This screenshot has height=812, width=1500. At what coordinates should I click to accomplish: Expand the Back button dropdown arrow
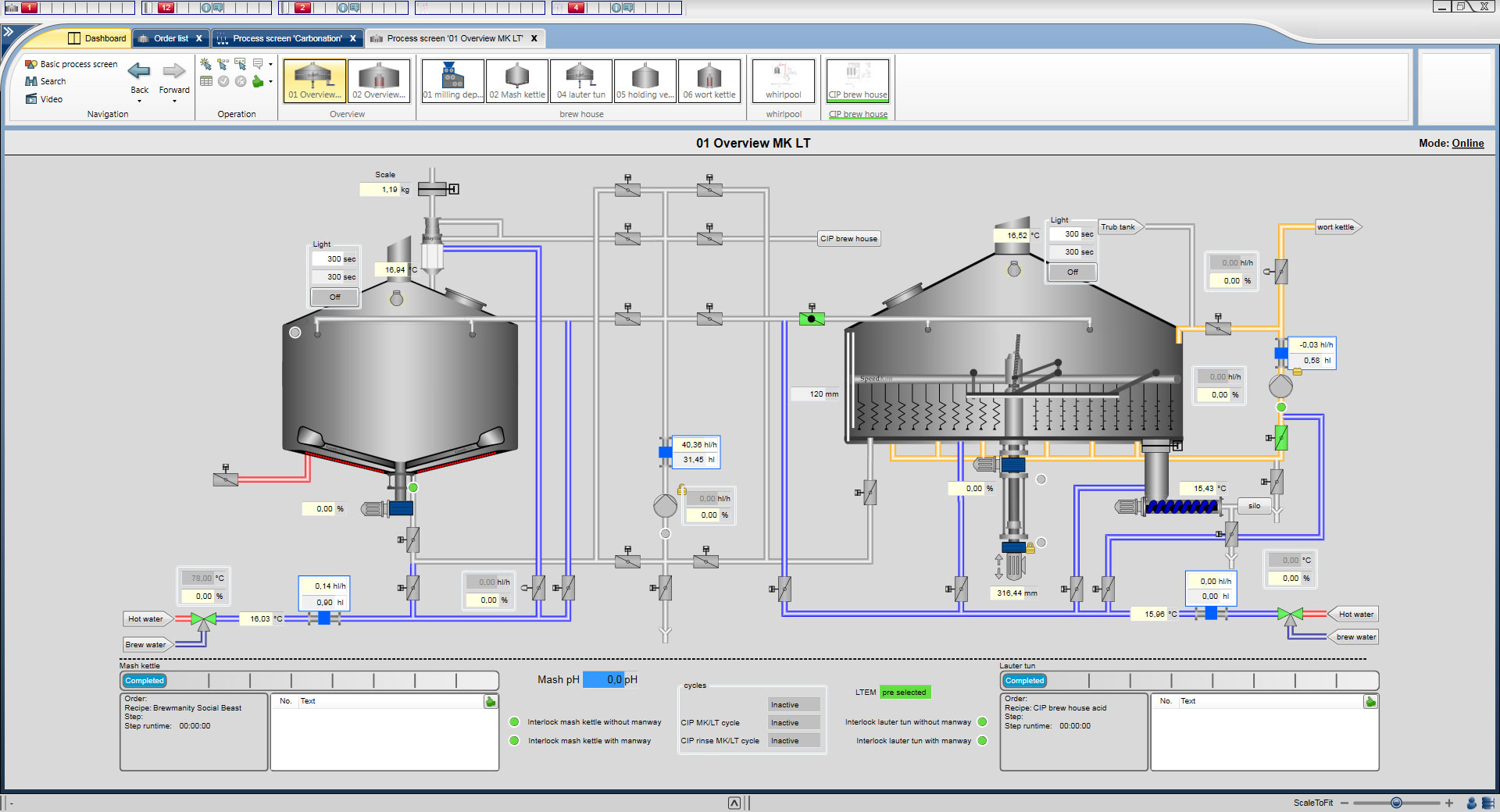[139, 101]
